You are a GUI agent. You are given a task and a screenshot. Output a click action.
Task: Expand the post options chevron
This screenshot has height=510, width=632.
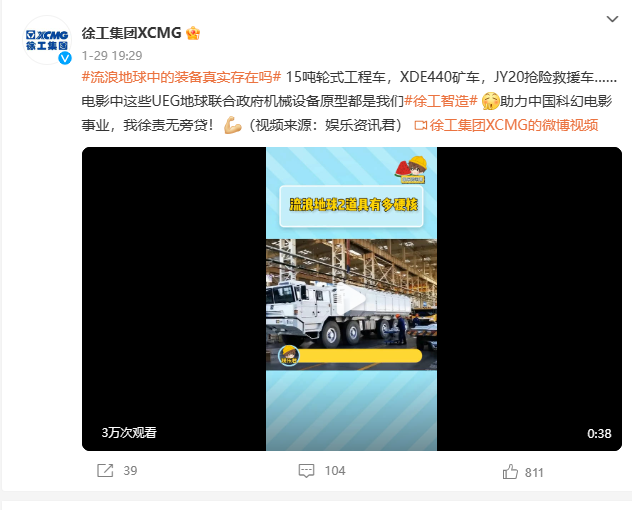click(612, 19)
